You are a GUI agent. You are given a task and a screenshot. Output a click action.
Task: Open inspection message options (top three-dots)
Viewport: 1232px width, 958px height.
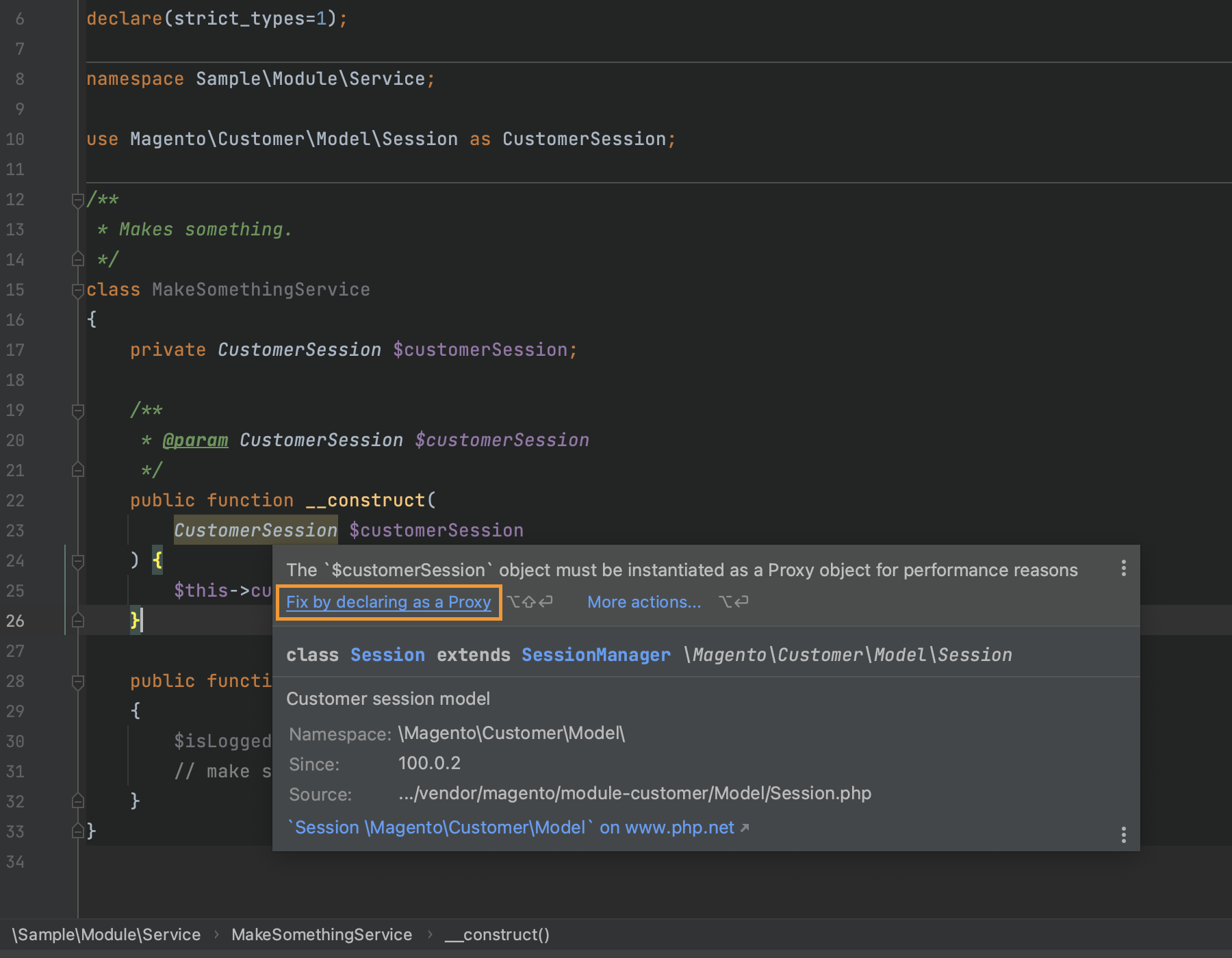pyautogui.click(x=1123, y=568)
